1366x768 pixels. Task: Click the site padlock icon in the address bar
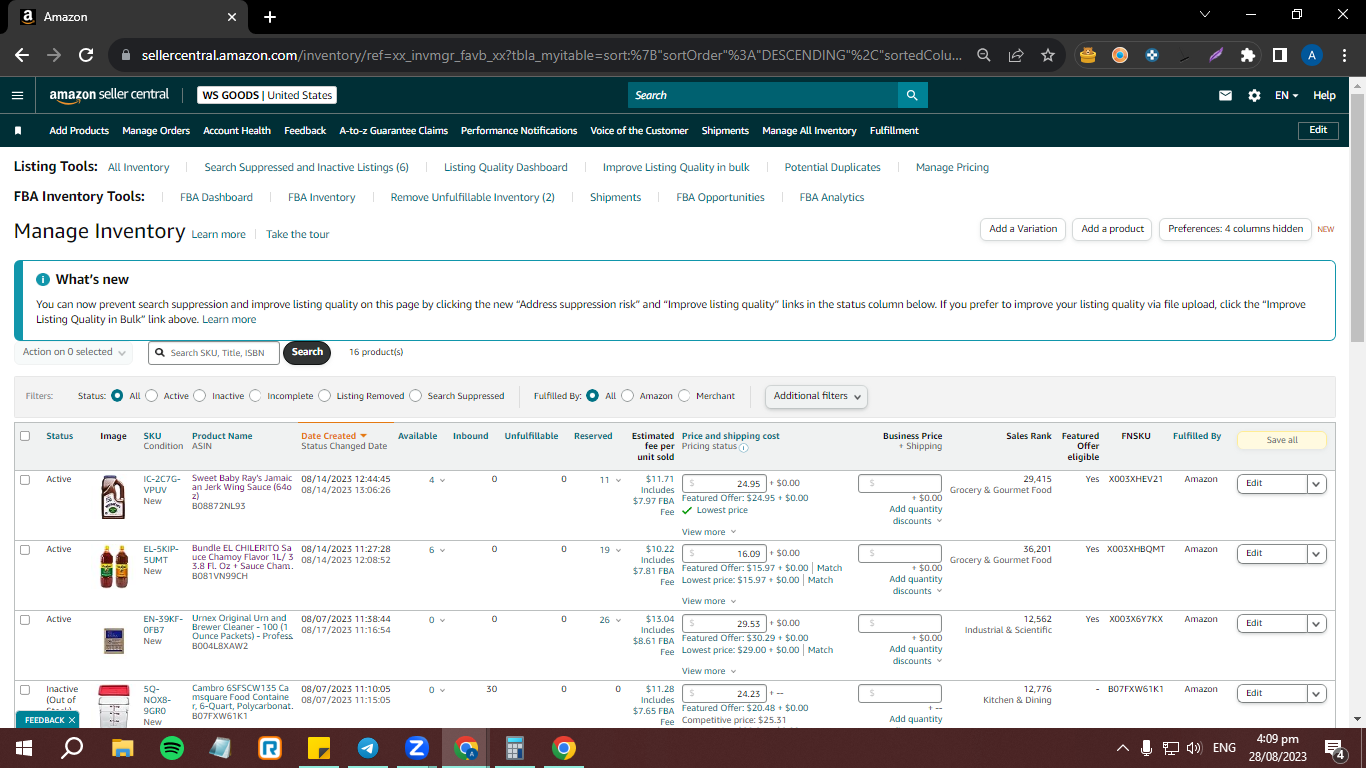tap(126, 55)
